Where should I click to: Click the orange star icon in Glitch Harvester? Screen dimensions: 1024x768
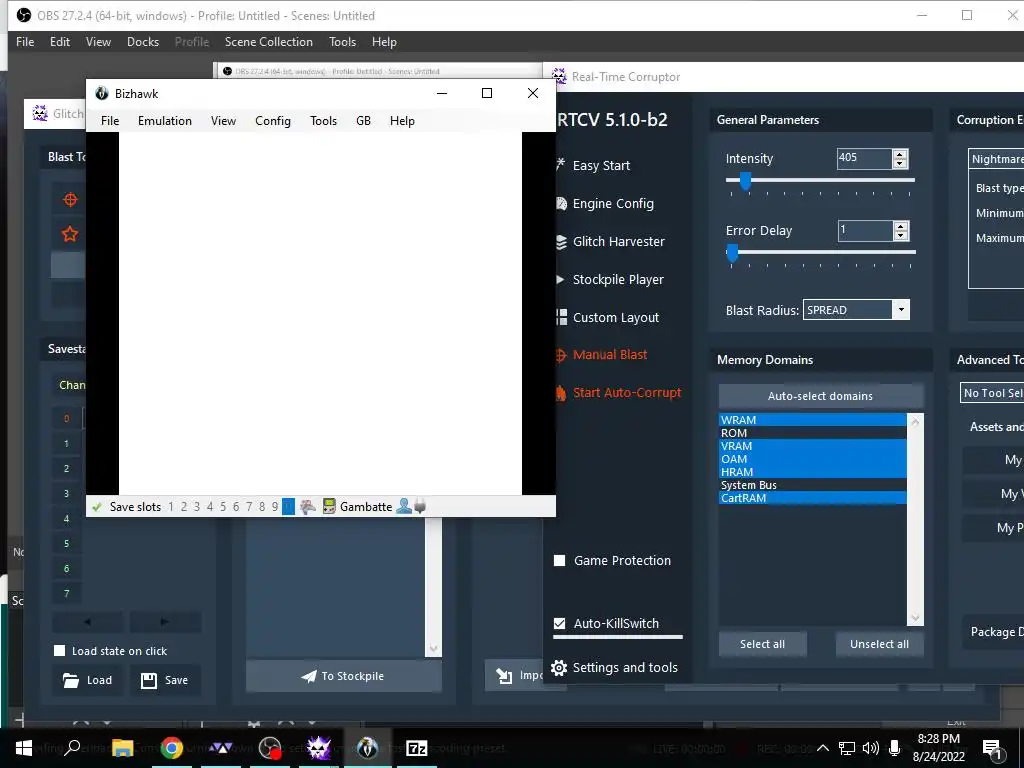pyautogui.click(x=70, y=234)
